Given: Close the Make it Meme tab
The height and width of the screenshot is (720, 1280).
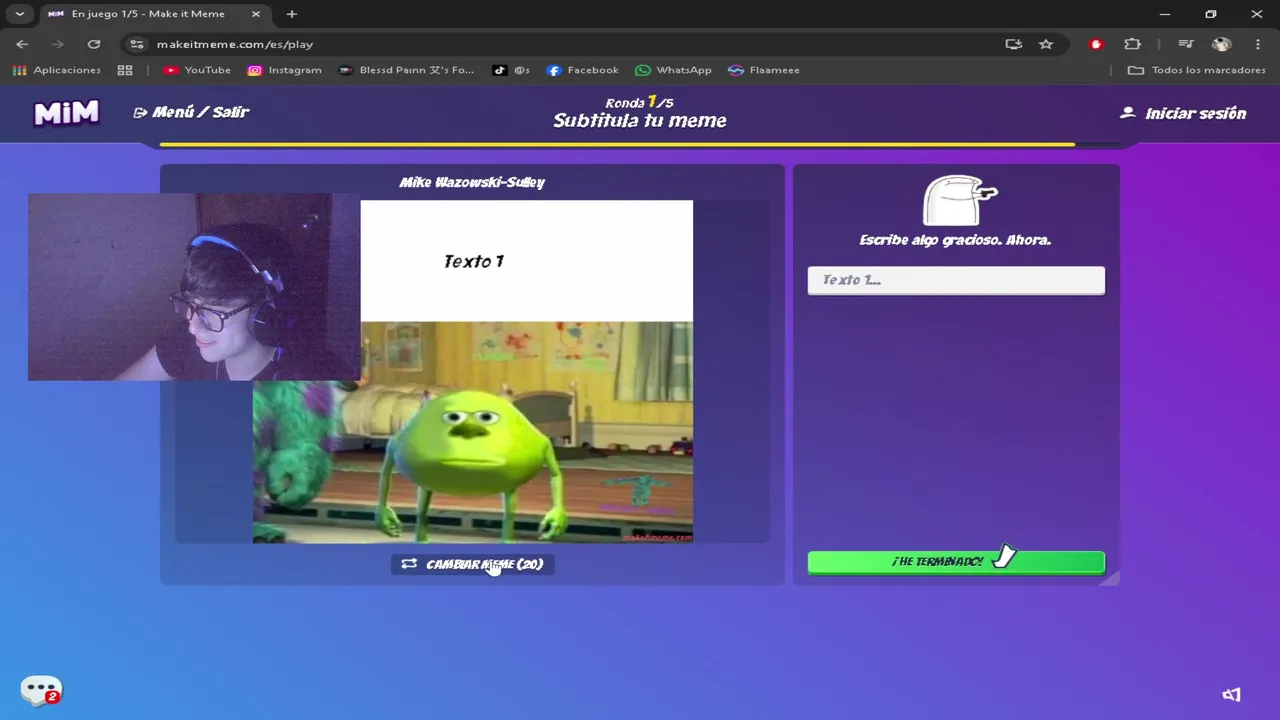Looking at the screenshot, I should pos(255,14).
